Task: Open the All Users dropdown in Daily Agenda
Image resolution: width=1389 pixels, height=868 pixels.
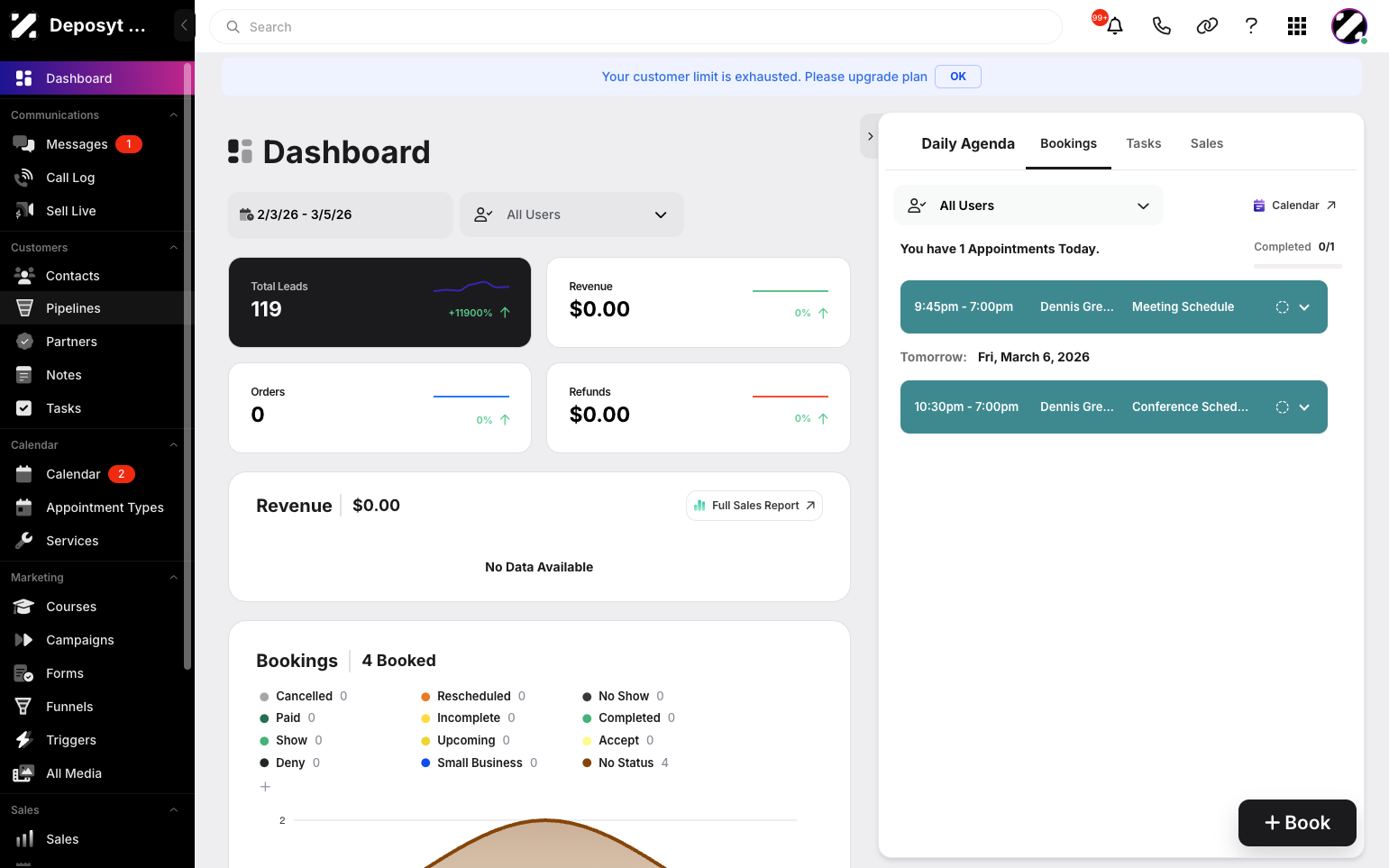Action: click(x=1028, y=206)
